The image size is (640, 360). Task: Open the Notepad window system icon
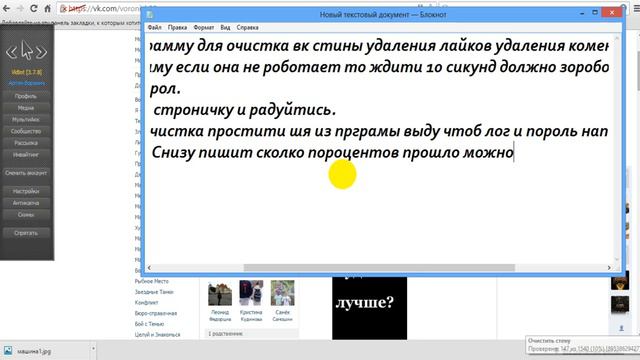coord(150,14)
